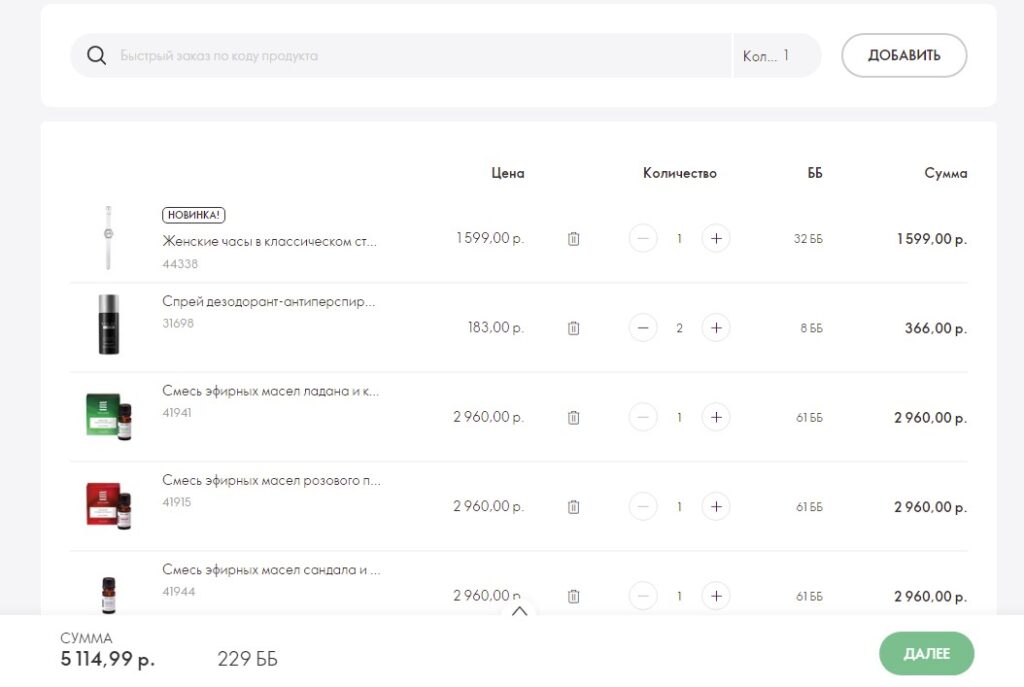Open product link Спрей дезодорант-антиперспирант

[x=268, y=302]
